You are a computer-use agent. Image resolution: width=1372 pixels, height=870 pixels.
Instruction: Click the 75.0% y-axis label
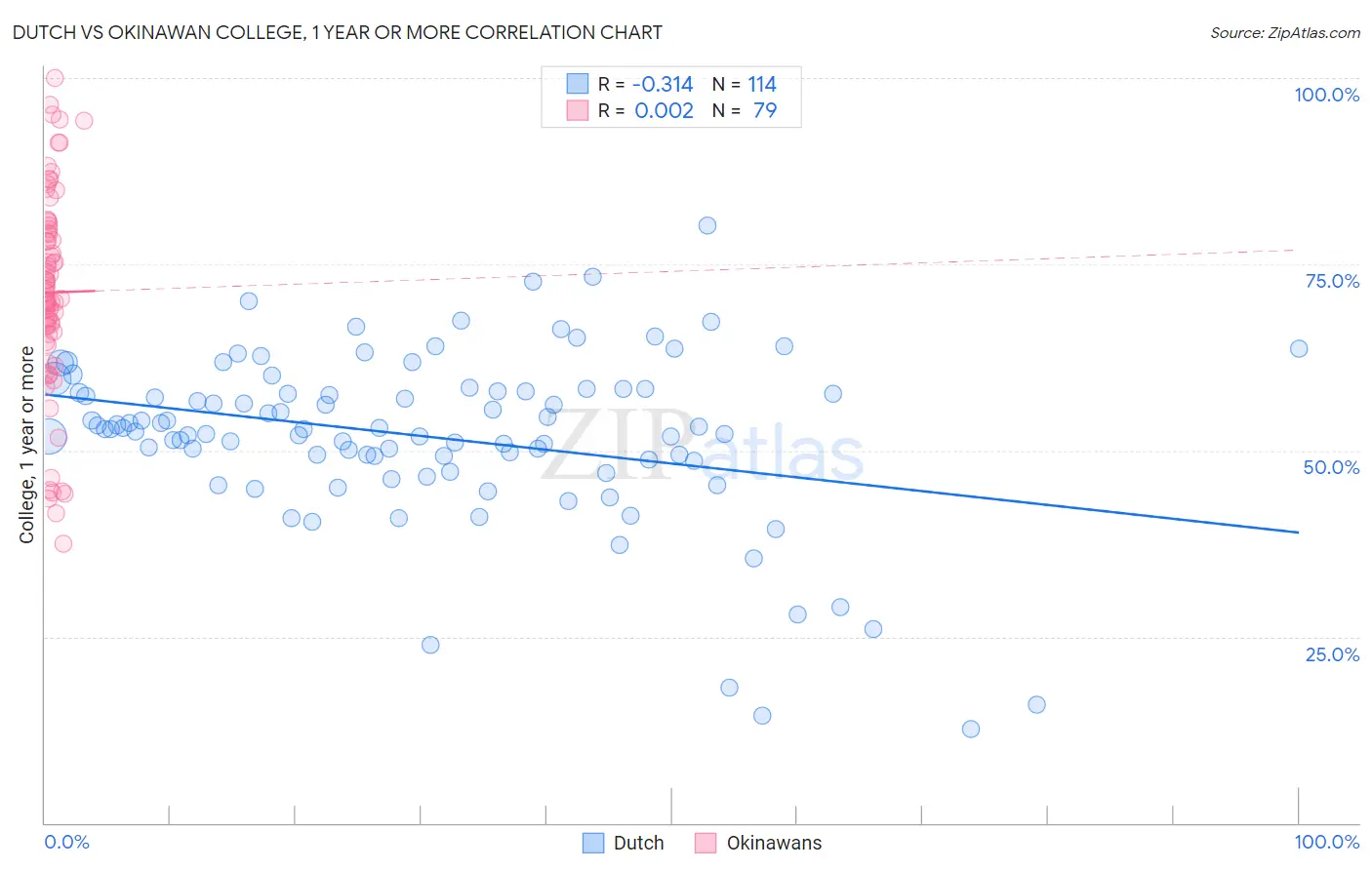(1332, 281)
